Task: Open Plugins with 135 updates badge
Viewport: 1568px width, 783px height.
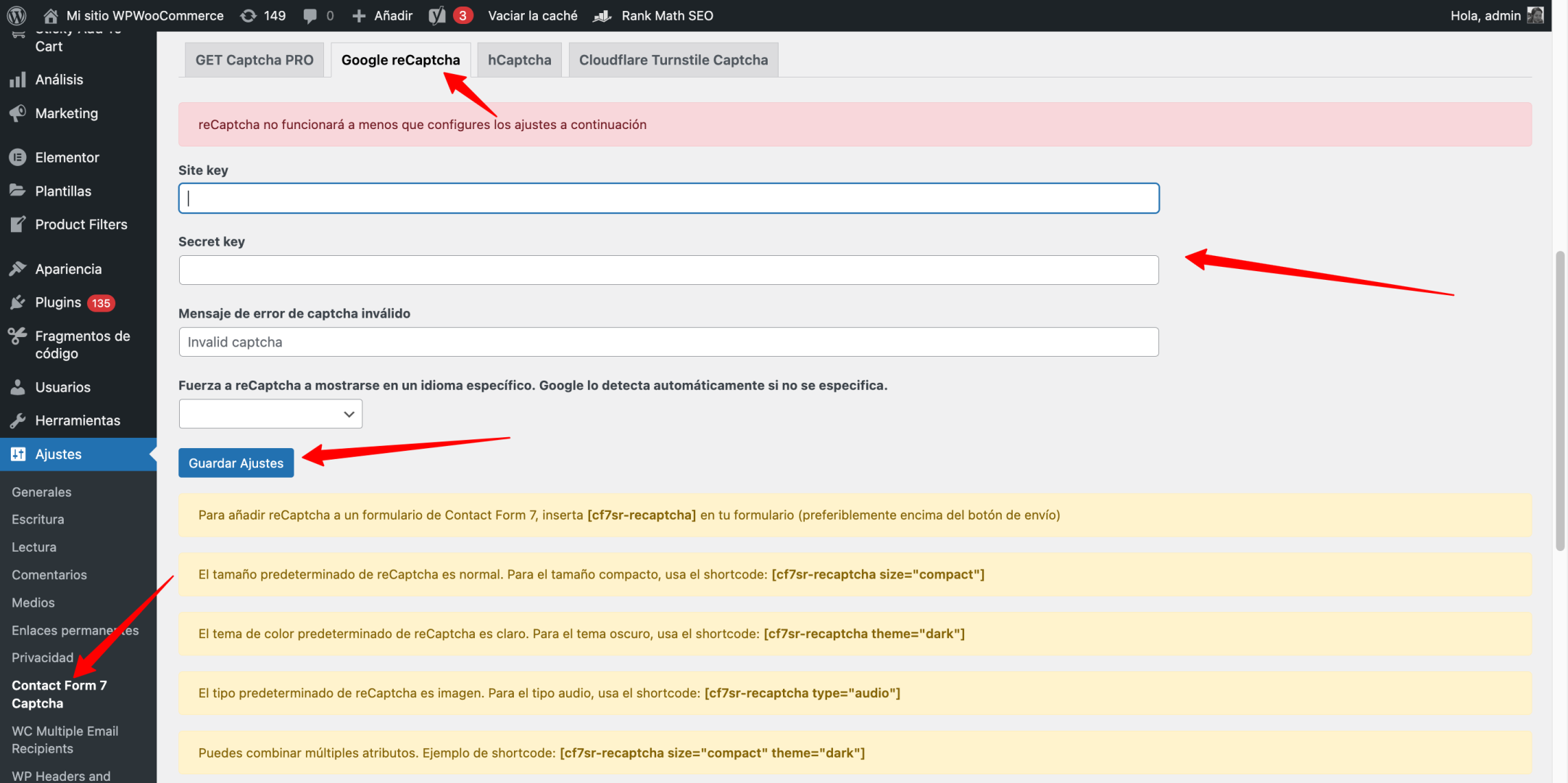Action: pos(75,302)
